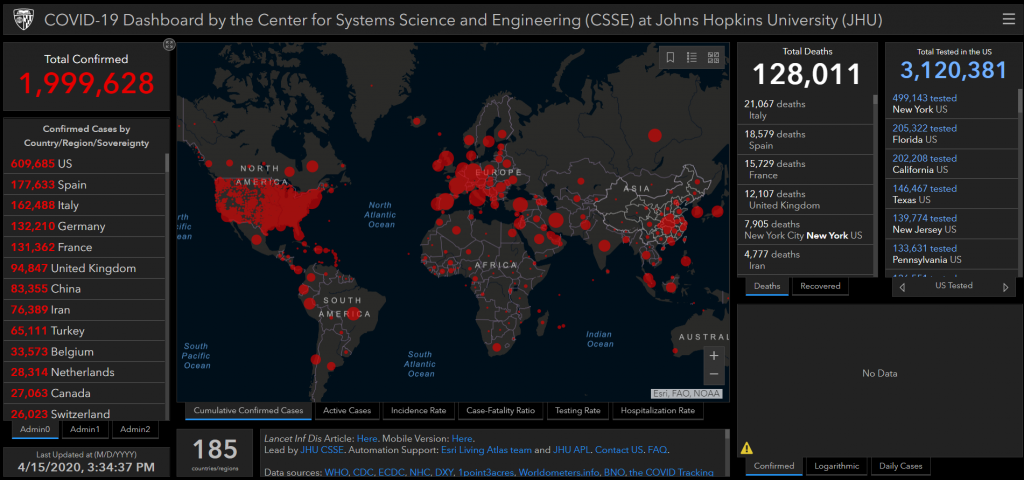Zoom out on the map with minus button

click(x=714, y=375)
